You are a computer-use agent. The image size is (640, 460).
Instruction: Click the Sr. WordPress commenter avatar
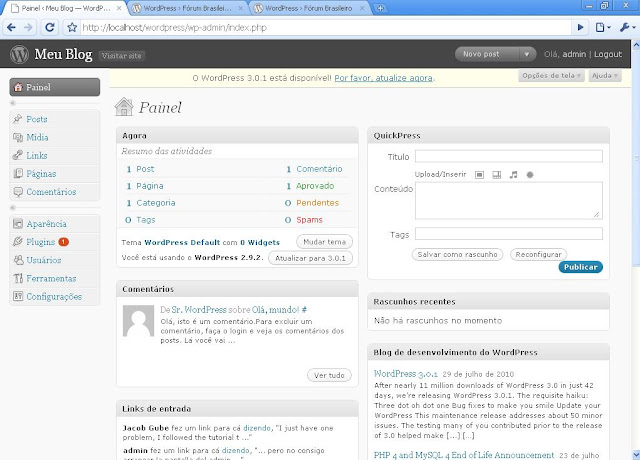pos(138,321)
